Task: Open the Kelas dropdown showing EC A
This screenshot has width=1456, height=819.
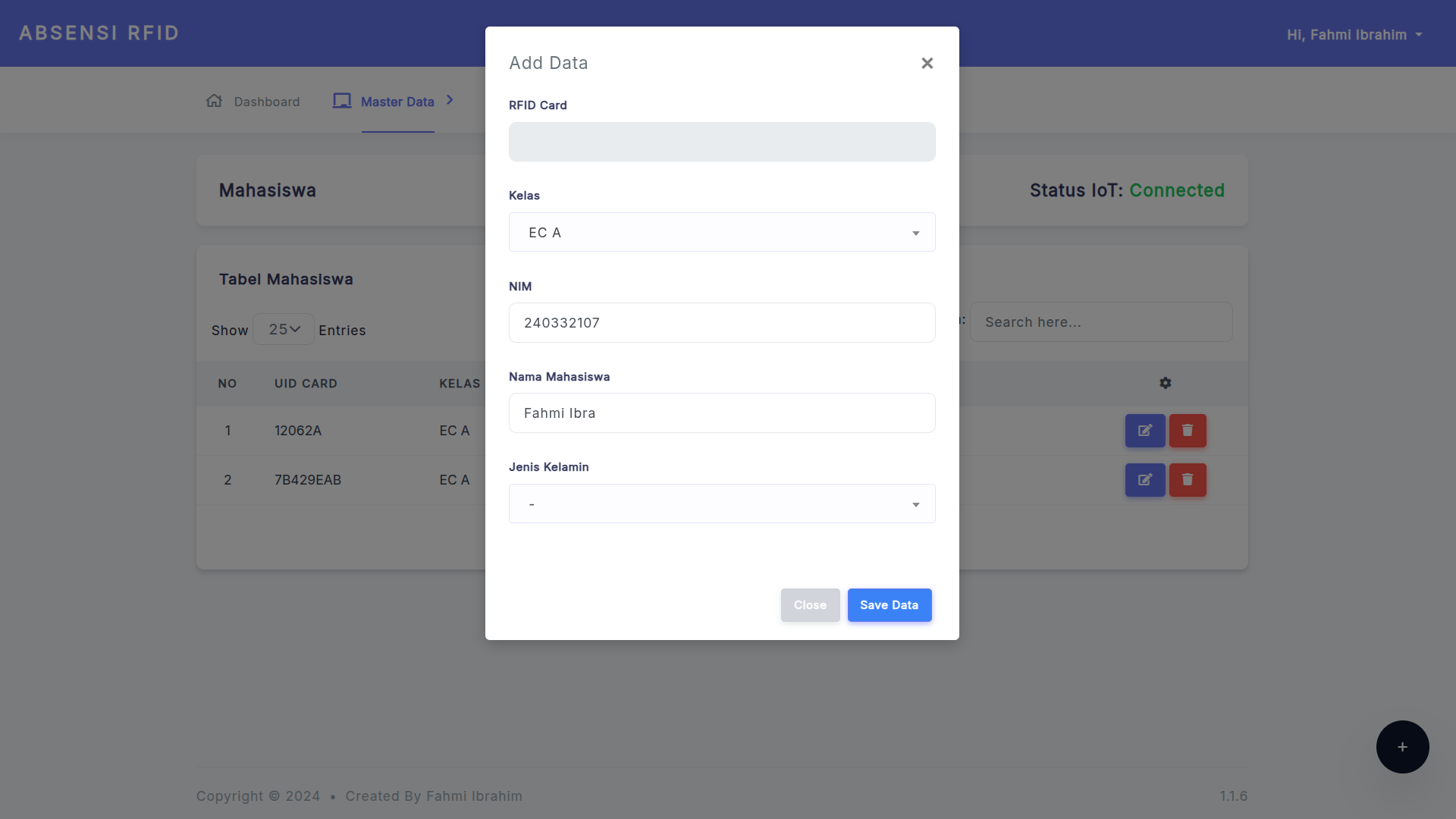Action: [722, 233]
